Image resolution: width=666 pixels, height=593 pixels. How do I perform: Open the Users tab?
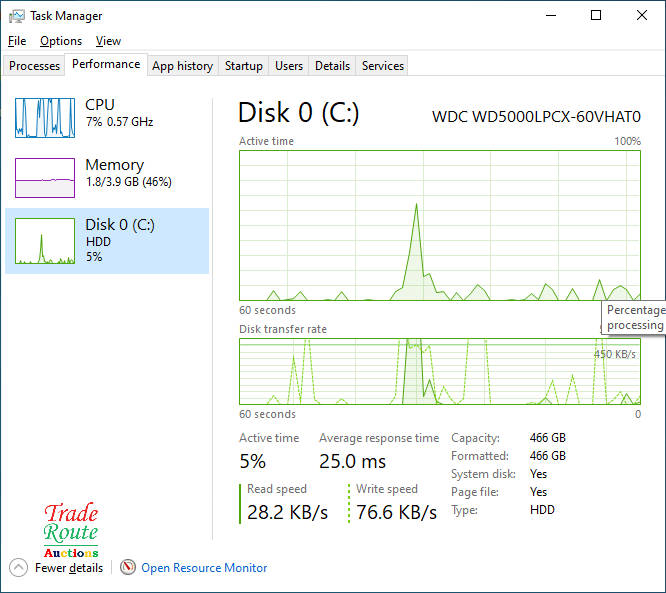pyautogui.click(x=289, y=66)
